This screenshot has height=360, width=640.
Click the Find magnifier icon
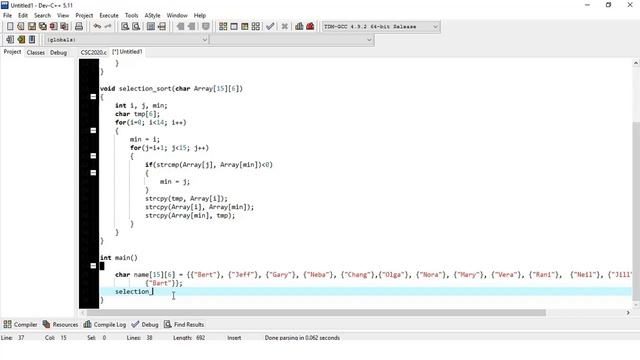(x=125, y=27)
